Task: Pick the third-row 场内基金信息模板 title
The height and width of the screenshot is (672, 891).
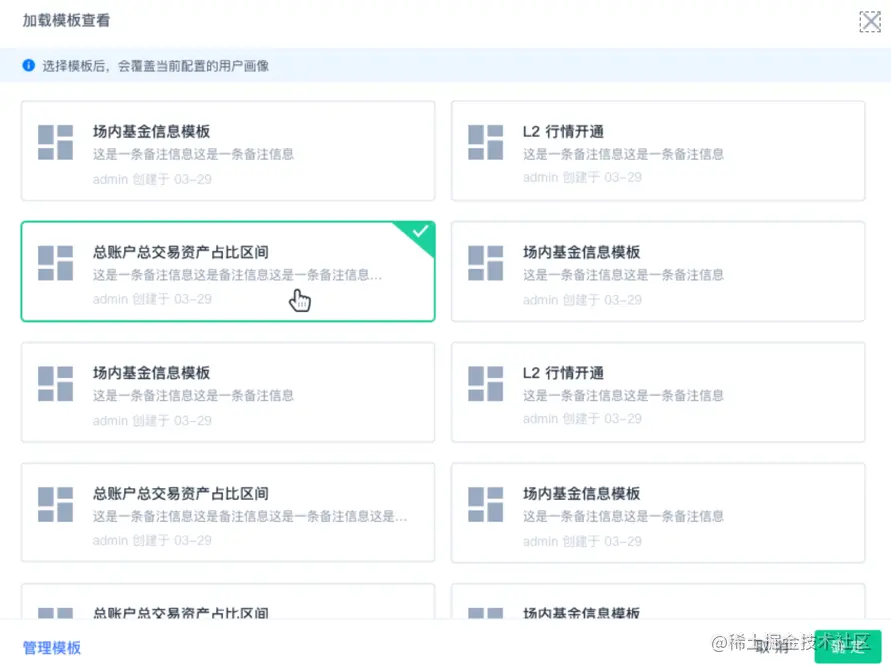Action: [x=152, y=373]
